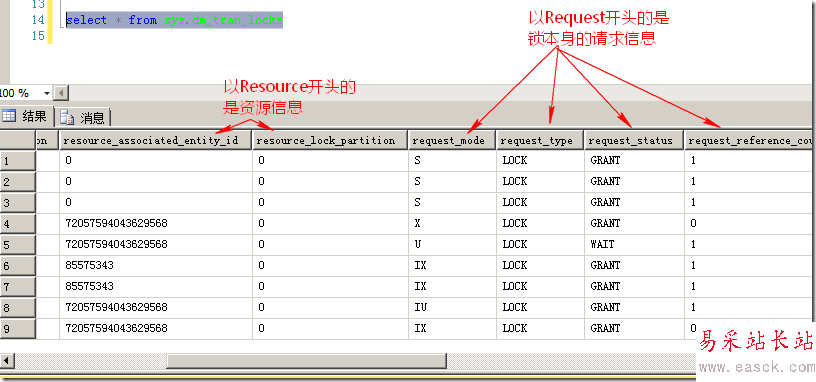The height and width of the screenshot is (382, 816).
Task: Select the request_reference_count column header
Action: (750, 140)
